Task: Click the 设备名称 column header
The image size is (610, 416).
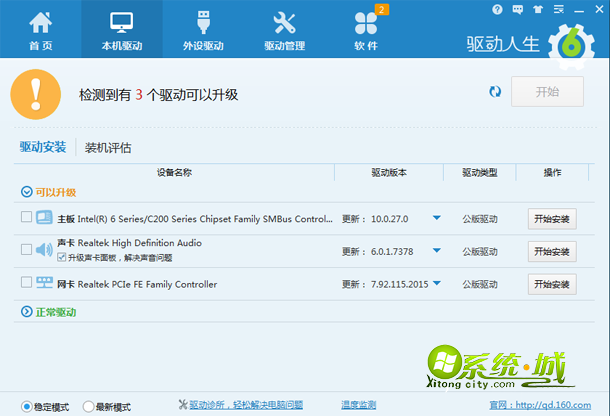Action: tap(174, 172)
